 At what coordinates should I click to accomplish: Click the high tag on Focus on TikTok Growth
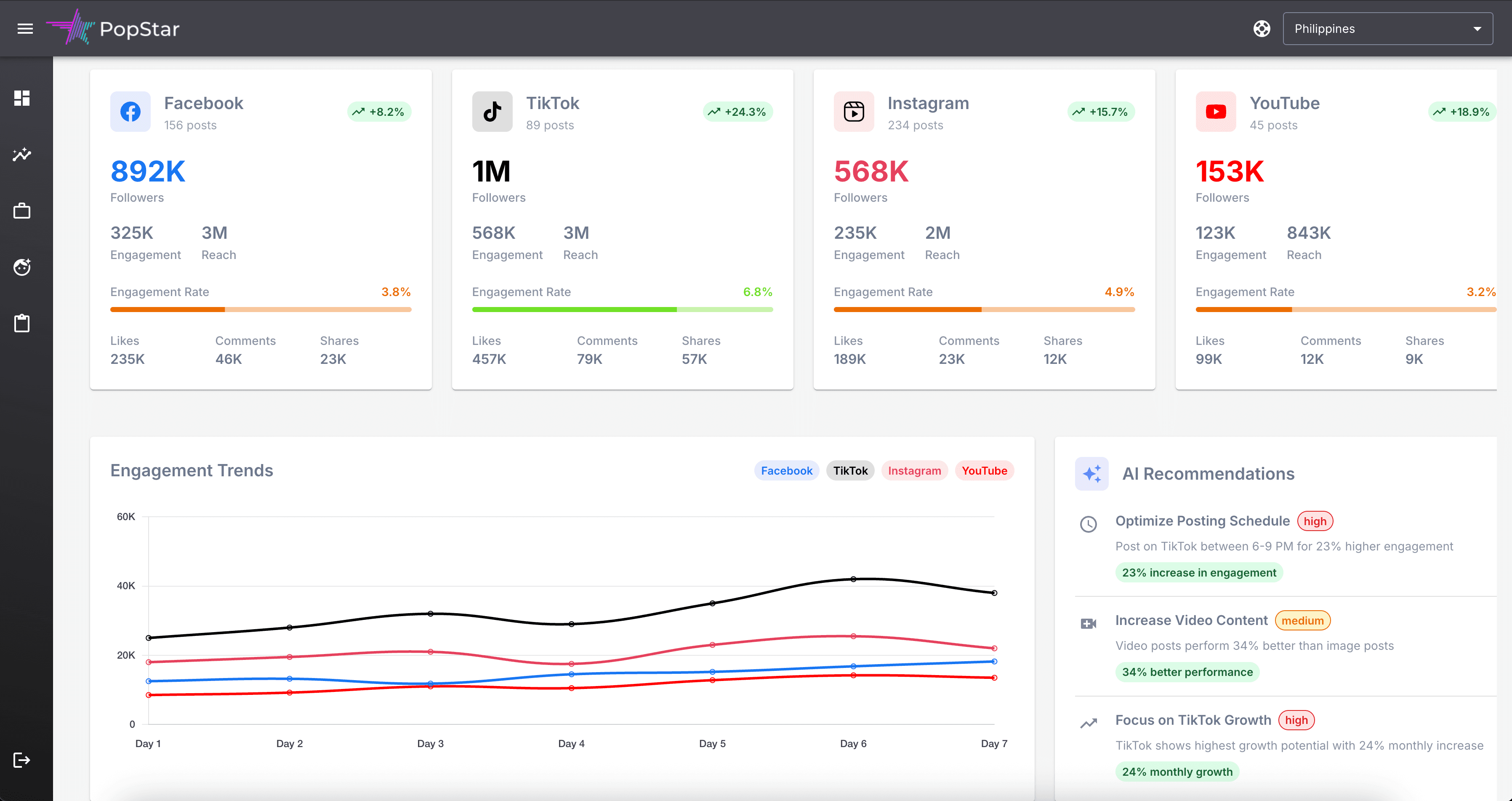pyautogui.click(x=1296, y=720)
